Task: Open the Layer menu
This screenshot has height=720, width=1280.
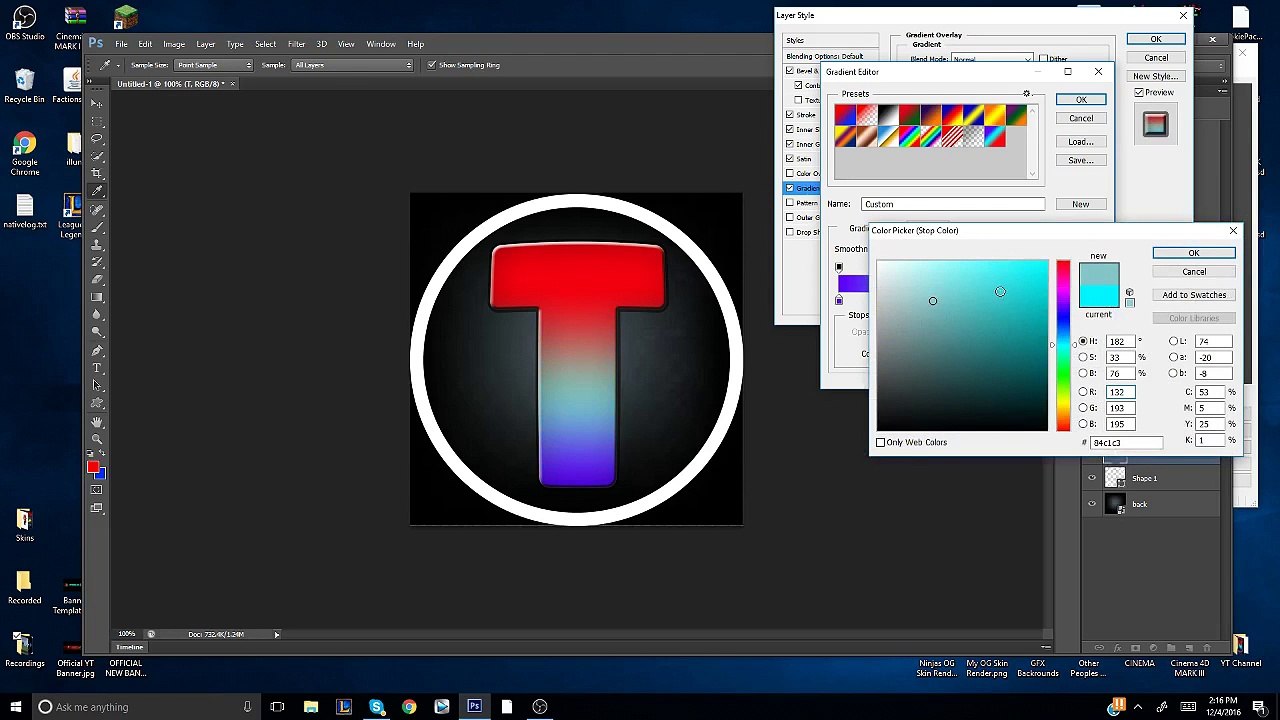Action: pyautogui.click(x=206, y=44)
